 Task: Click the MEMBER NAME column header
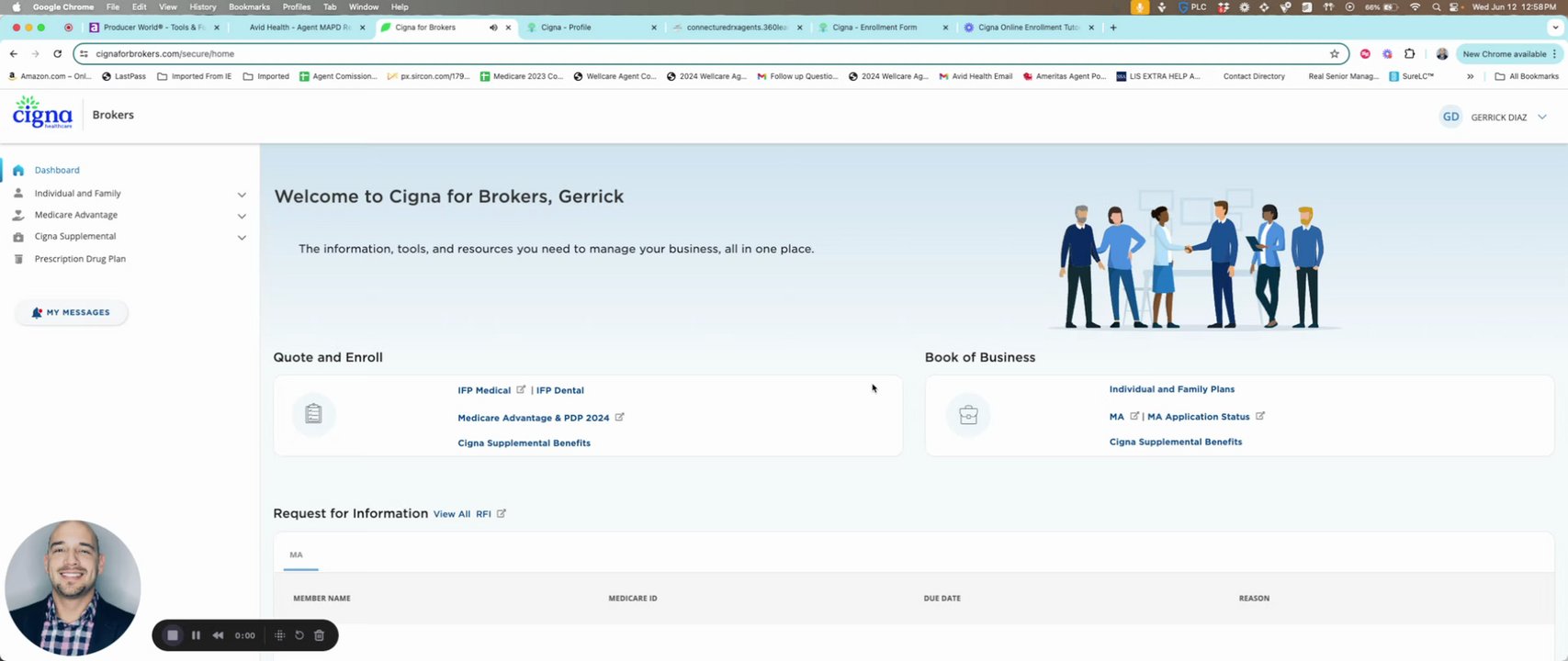pyautogui.click(x=321, y=599)
